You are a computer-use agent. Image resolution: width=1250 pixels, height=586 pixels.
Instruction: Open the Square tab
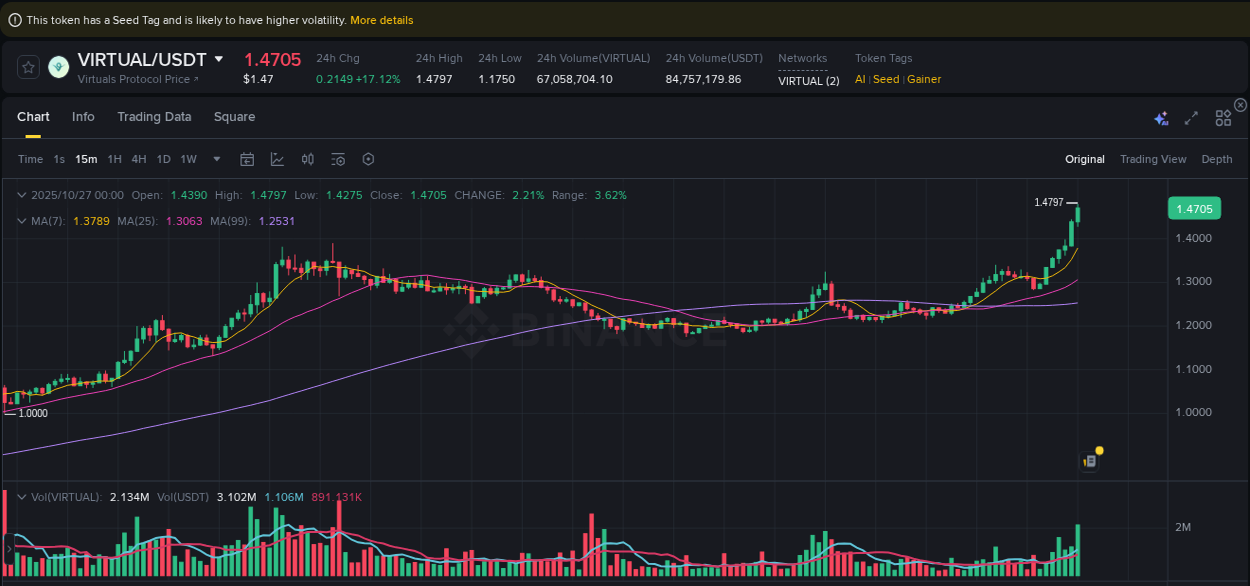[234, 117]
